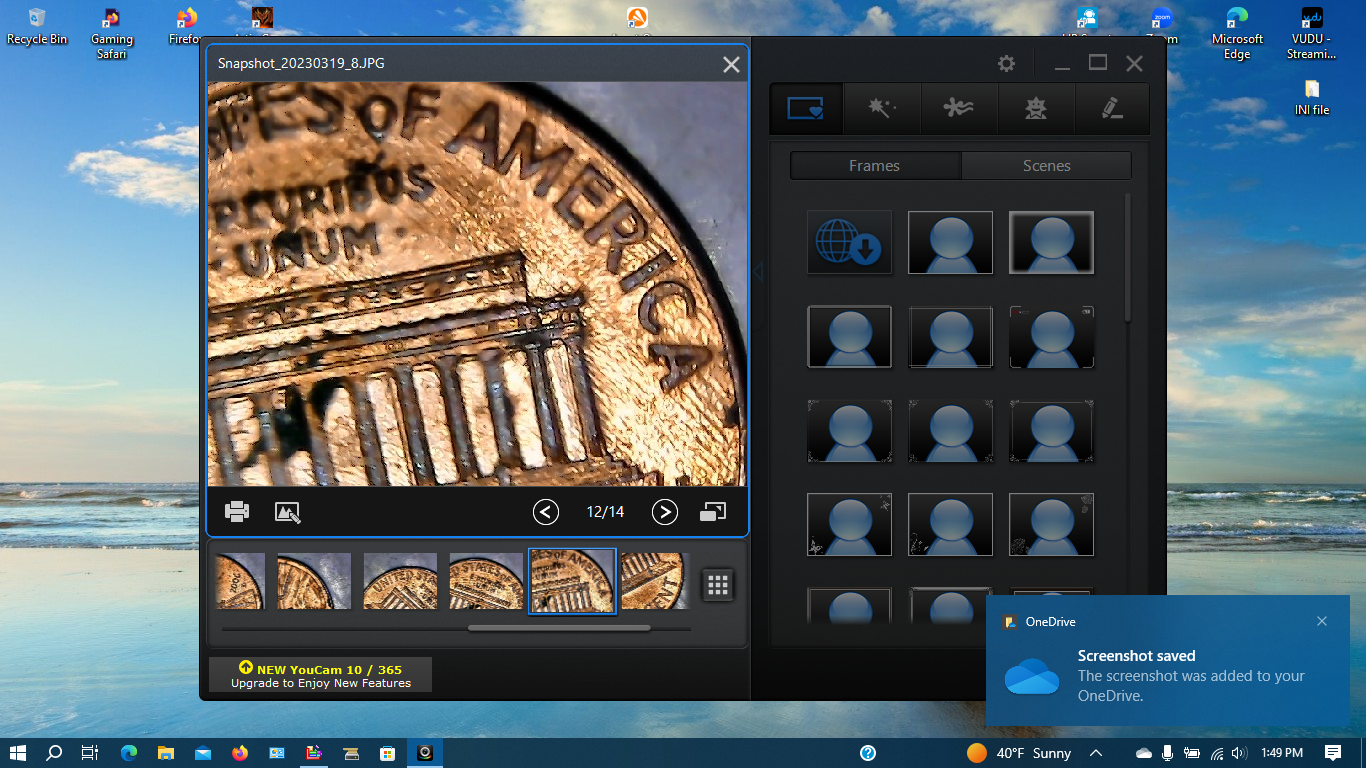This screenshot has width=1366, height=768.
Task: Go to the next snapshot
Action: coord(665,512)
